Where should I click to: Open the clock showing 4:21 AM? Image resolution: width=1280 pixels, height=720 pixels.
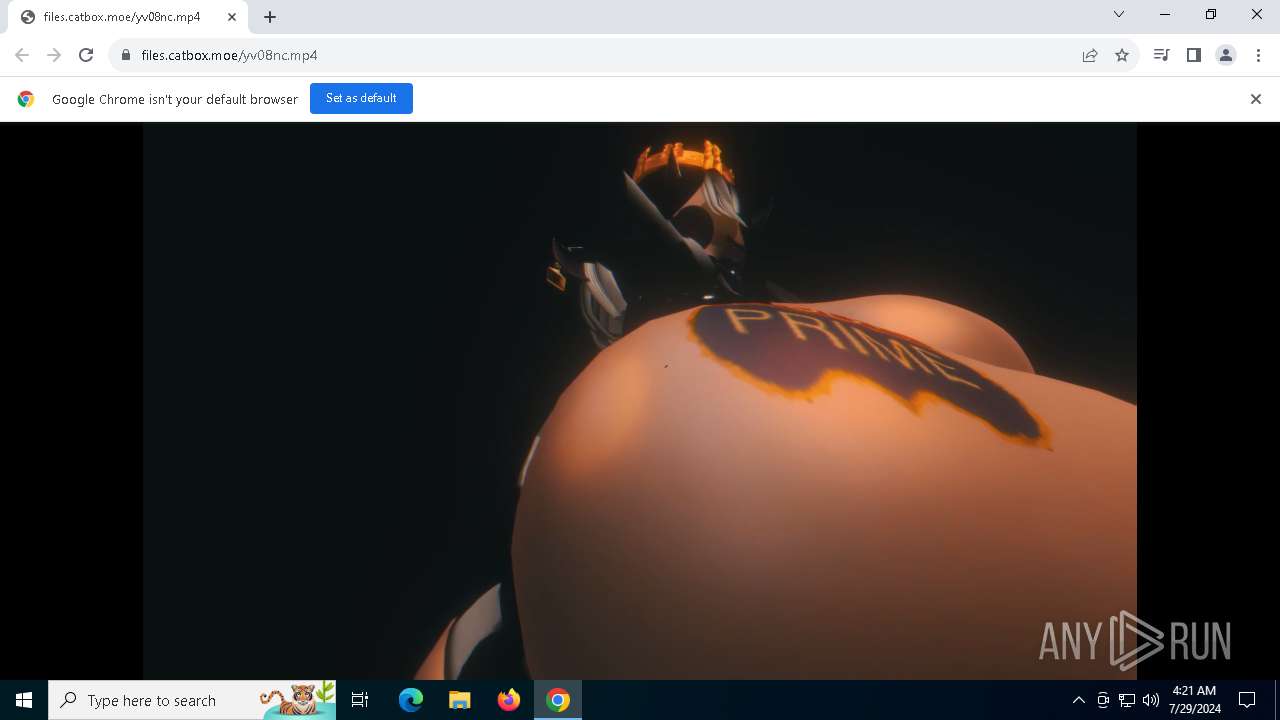(1194, 700)
